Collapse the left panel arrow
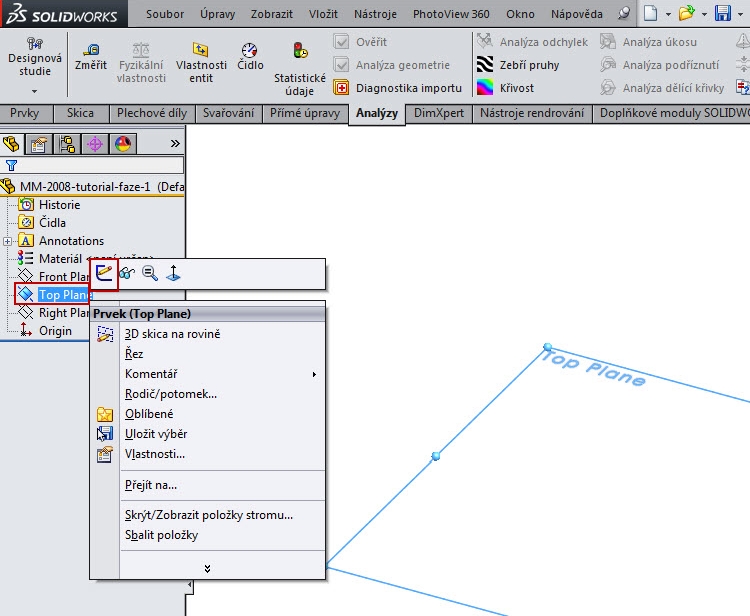Screen dimensions: 750x616 189,585
